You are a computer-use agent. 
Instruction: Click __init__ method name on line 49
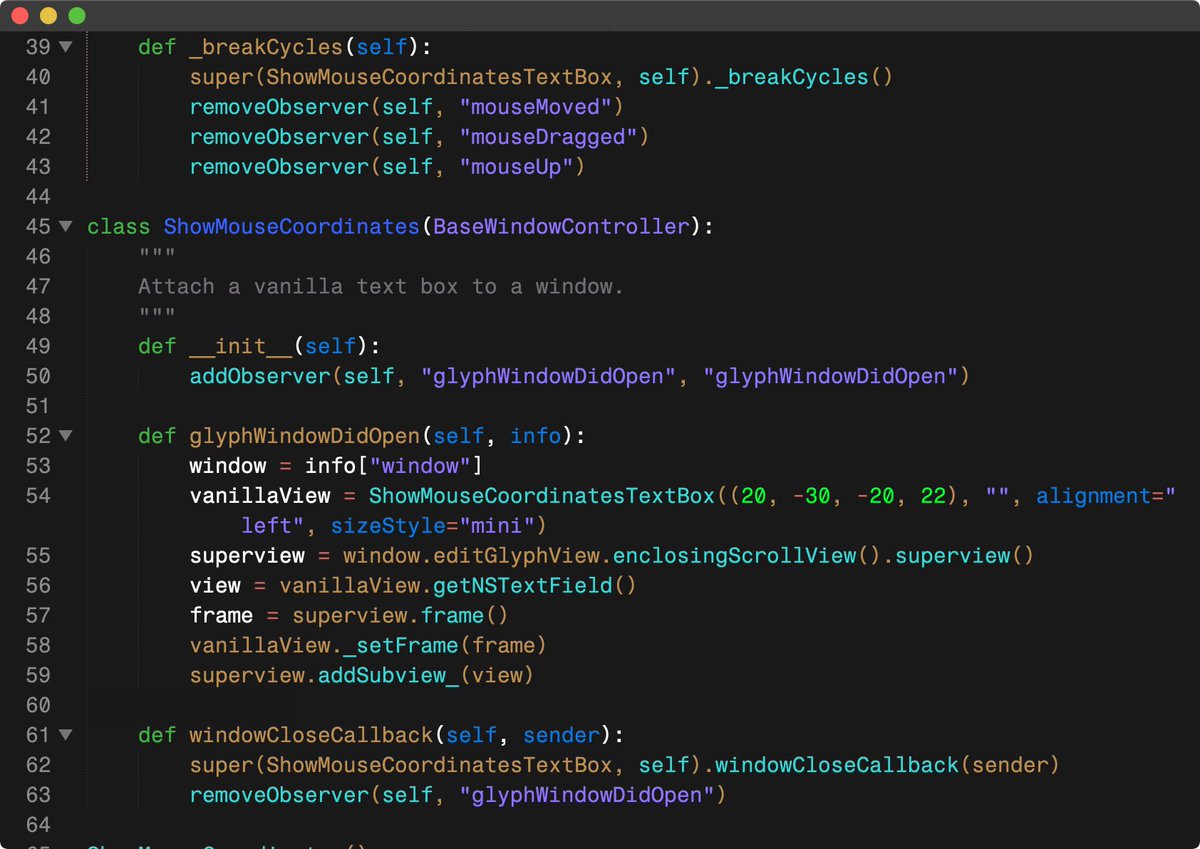point(241,346)
